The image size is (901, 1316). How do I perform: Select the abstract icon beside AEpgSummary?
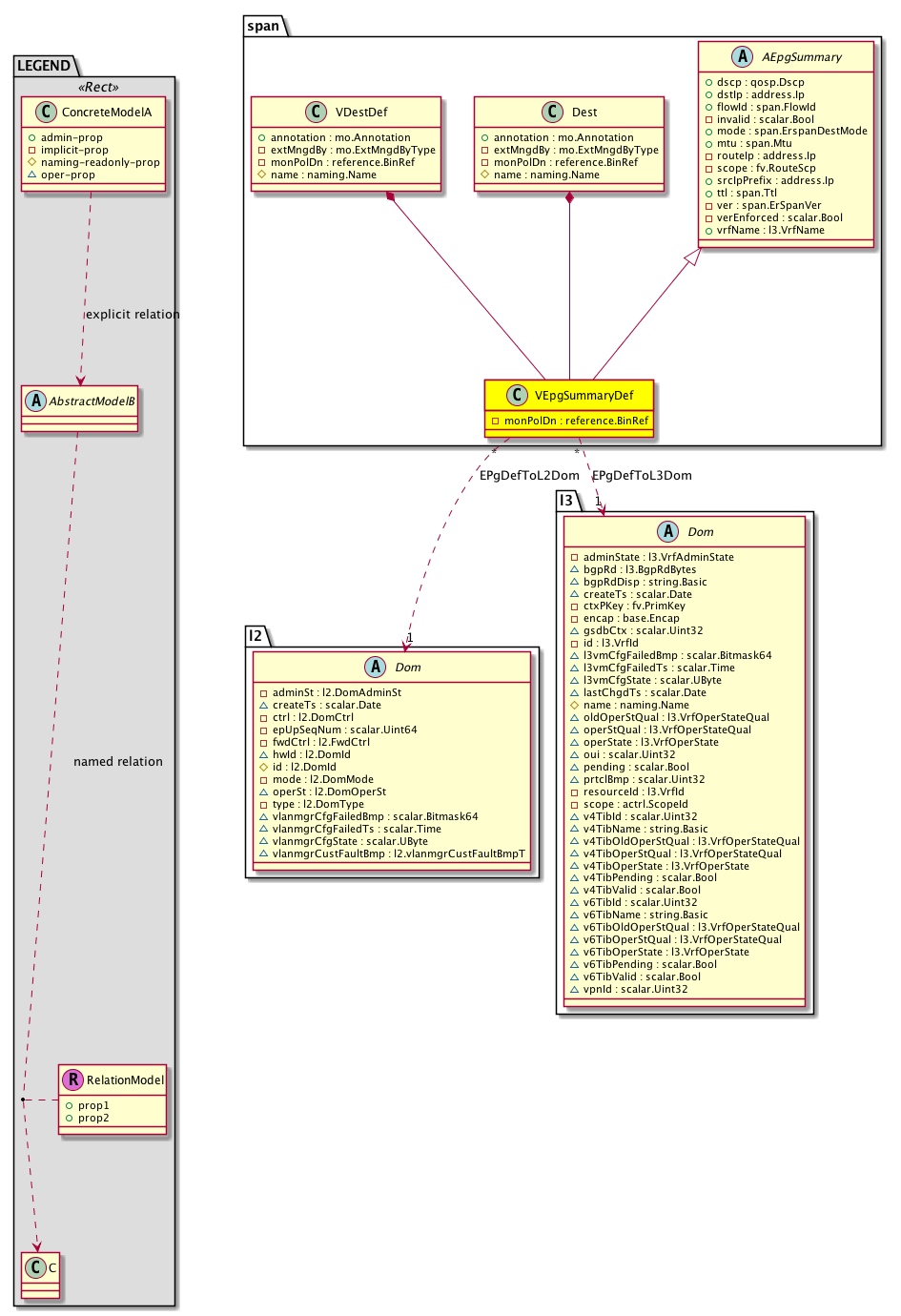[x=743, y=56]
